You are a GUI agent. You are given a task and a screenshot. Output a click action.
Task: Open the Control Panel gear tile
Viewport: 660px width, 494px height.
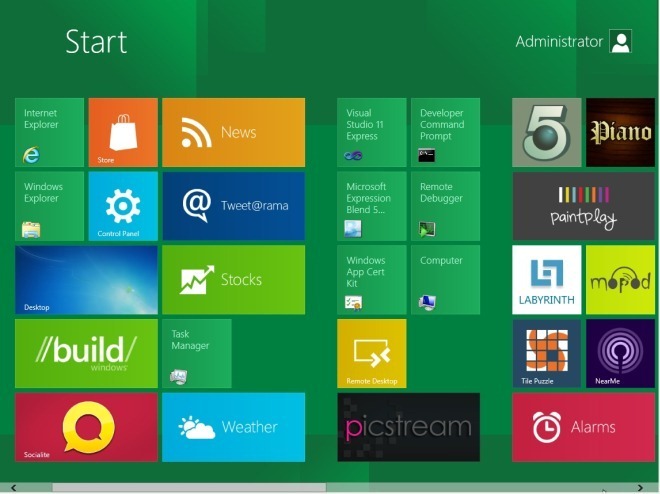tap(123, 206)
